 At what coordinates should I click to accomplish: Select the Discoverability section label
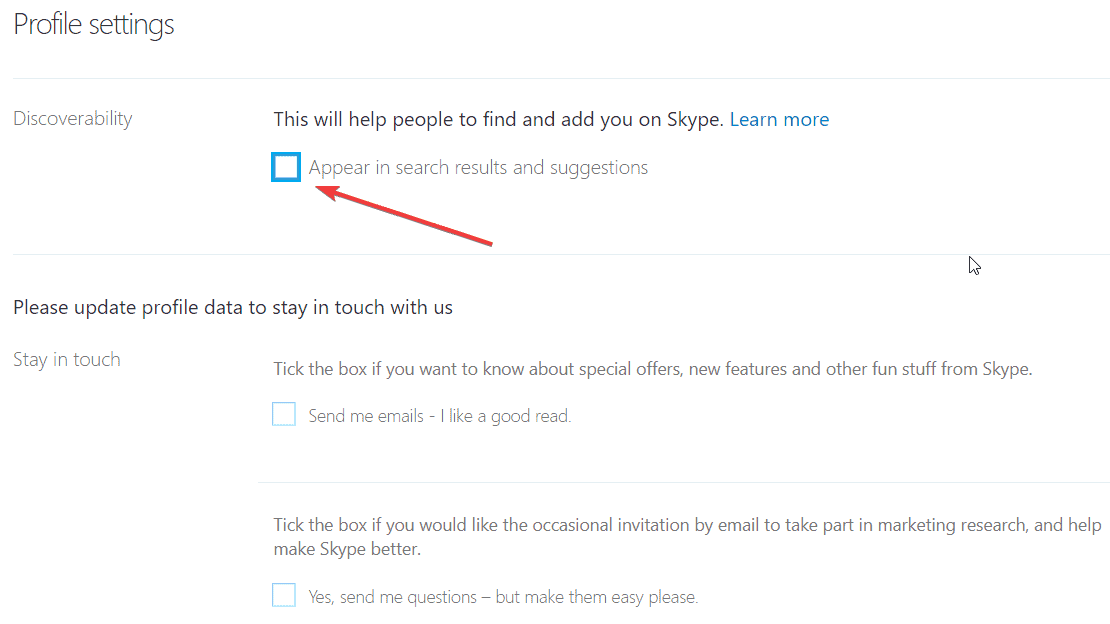(73, 118)
